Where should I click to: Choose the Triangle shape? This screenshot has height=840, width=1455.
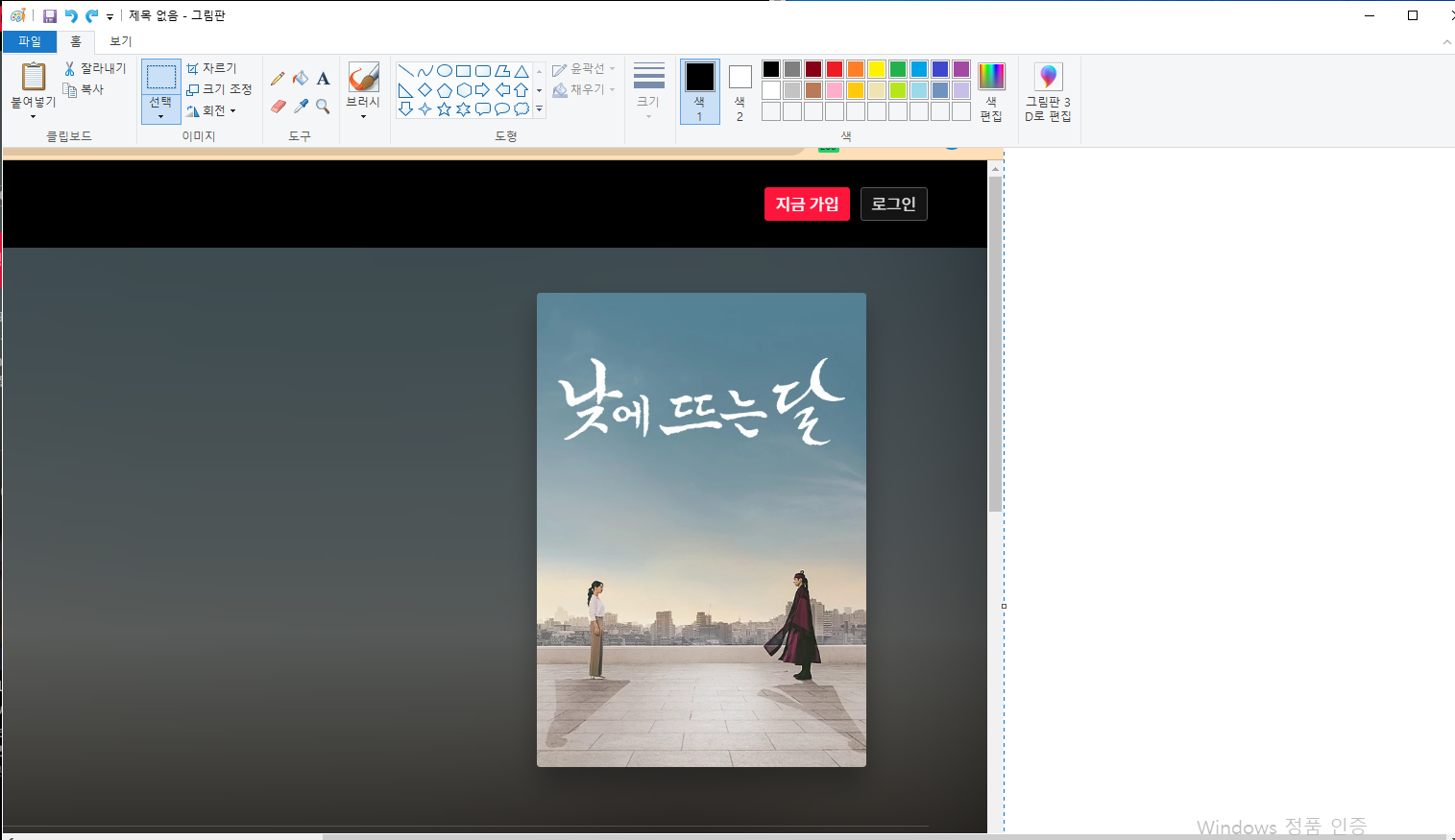pyautogui.click(x=521, y=71)
